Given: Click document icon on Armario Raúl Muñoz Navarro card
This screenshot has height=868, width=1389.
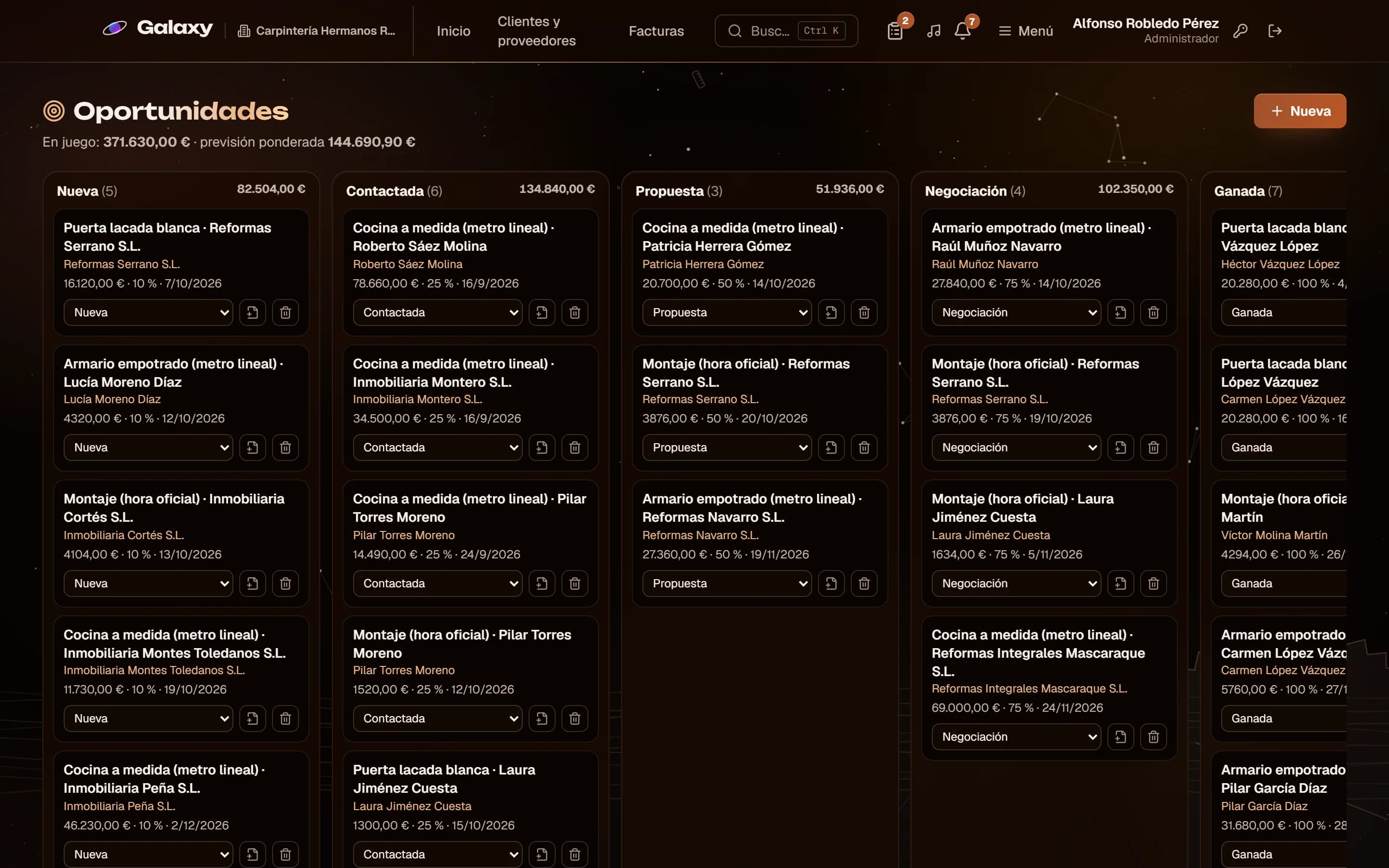Looking at the screenshot, I should tap(1120, 312).
